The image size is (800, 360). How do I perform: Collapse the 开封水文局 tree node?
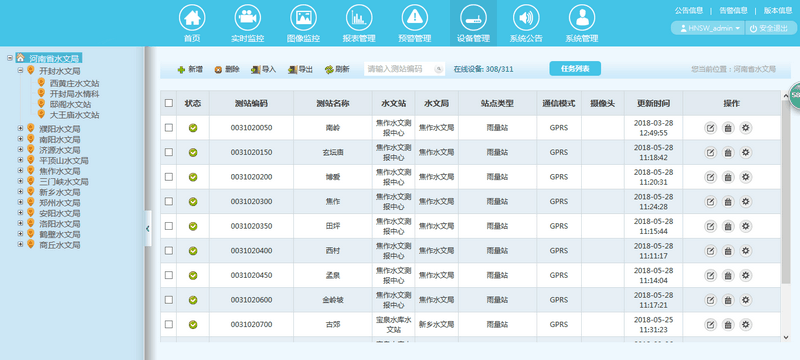pos(20,70)
